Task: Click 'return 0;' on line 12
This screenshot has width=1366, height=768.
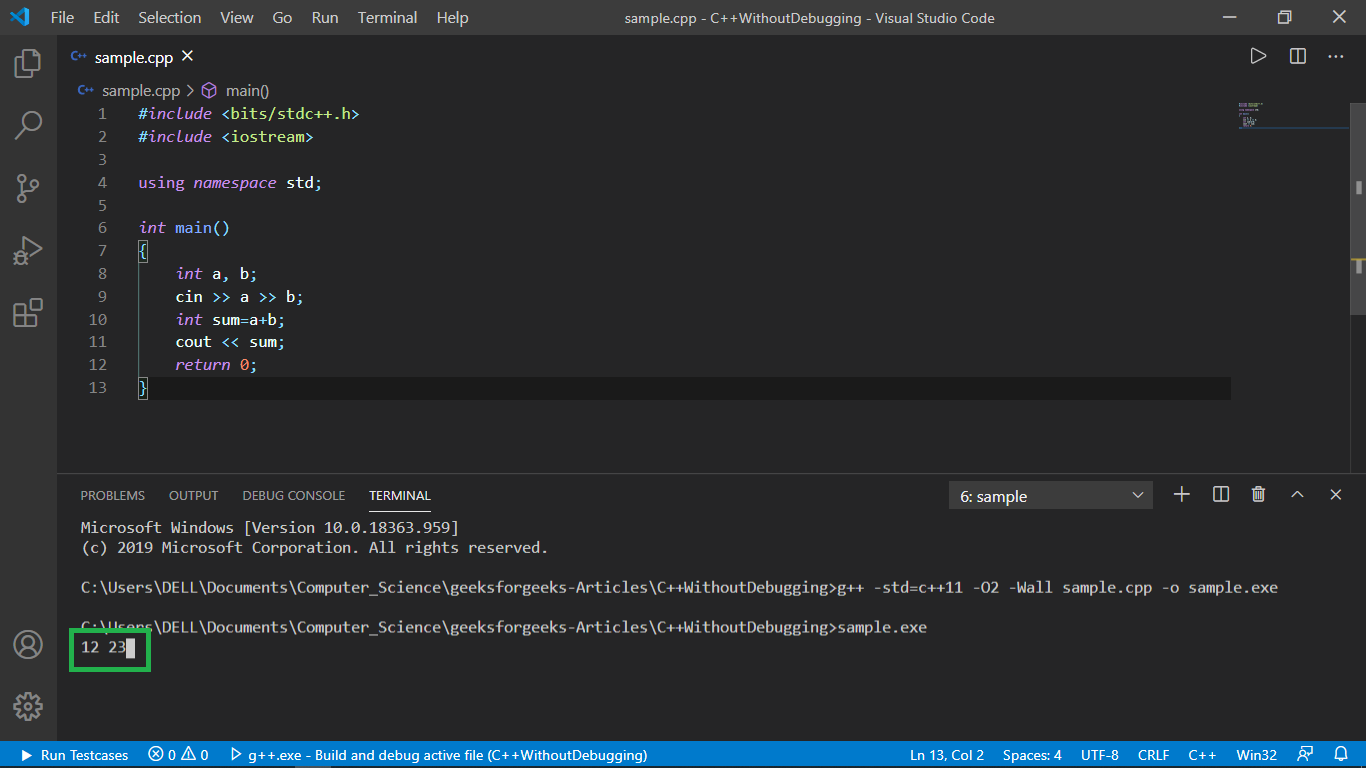Action: 216,365
